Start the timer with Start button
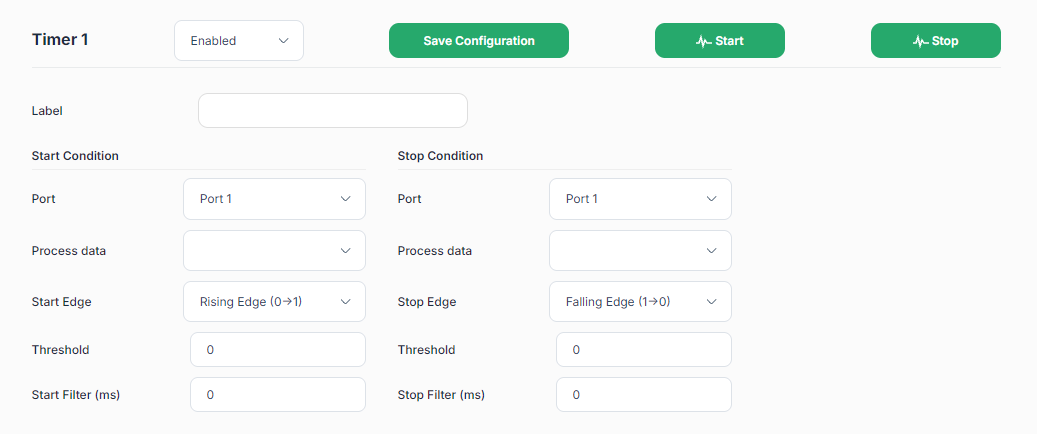 (720, 40)
